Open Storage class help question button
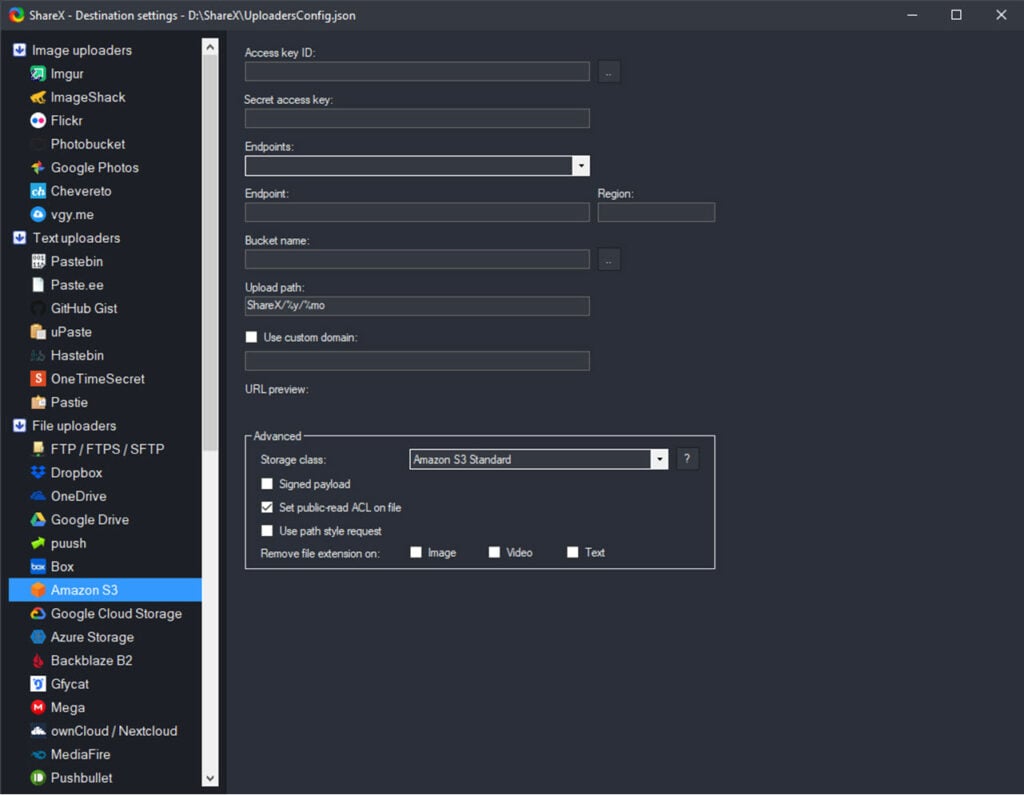Viewport: 1024px width, 795px height. [687, 459]
